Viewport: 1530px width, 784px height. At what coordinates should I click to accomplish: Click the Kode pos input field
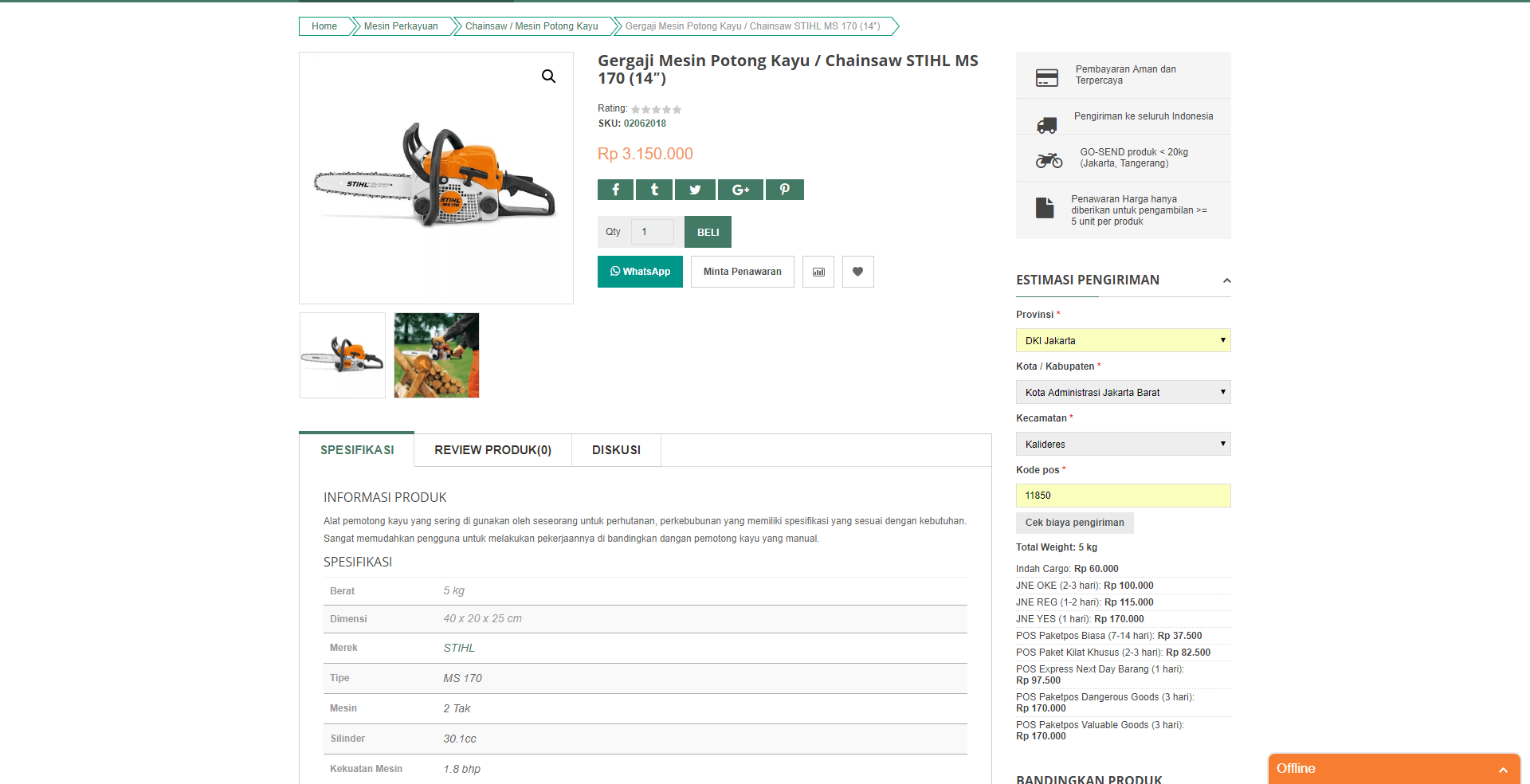point(1123,496)
